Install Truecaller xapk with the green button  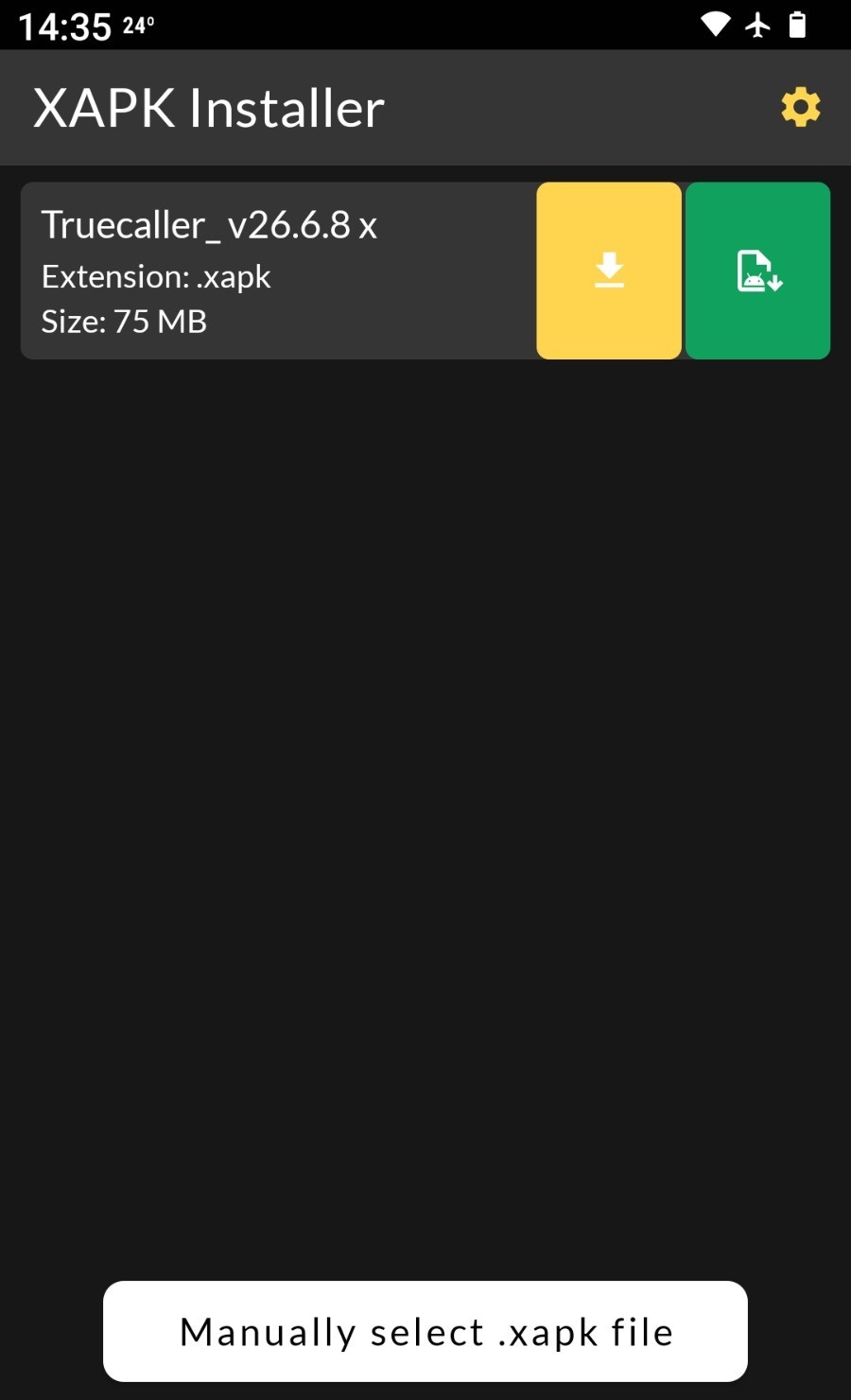tap(758, 271)
